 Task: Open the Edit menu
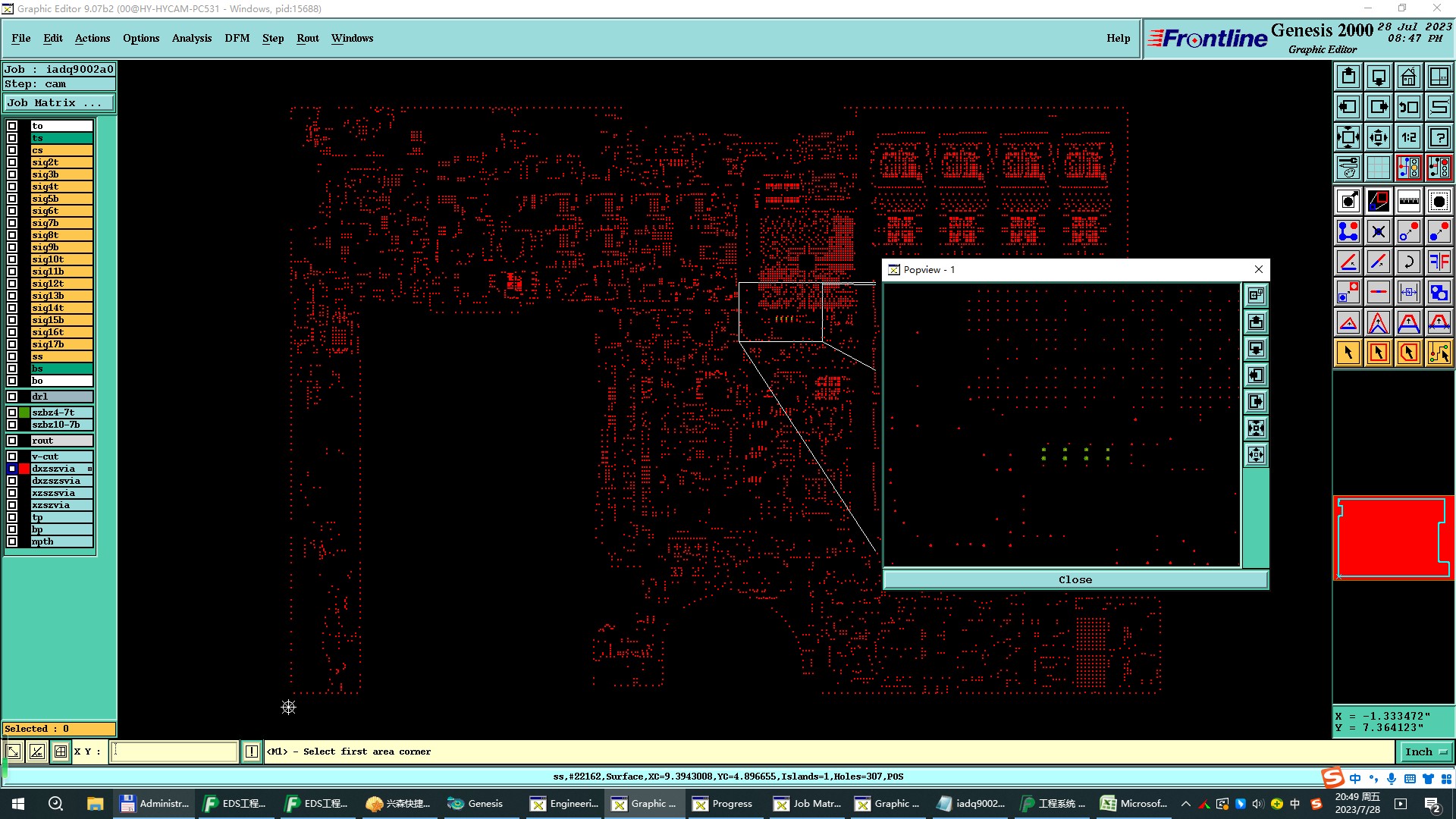point(53,38)
